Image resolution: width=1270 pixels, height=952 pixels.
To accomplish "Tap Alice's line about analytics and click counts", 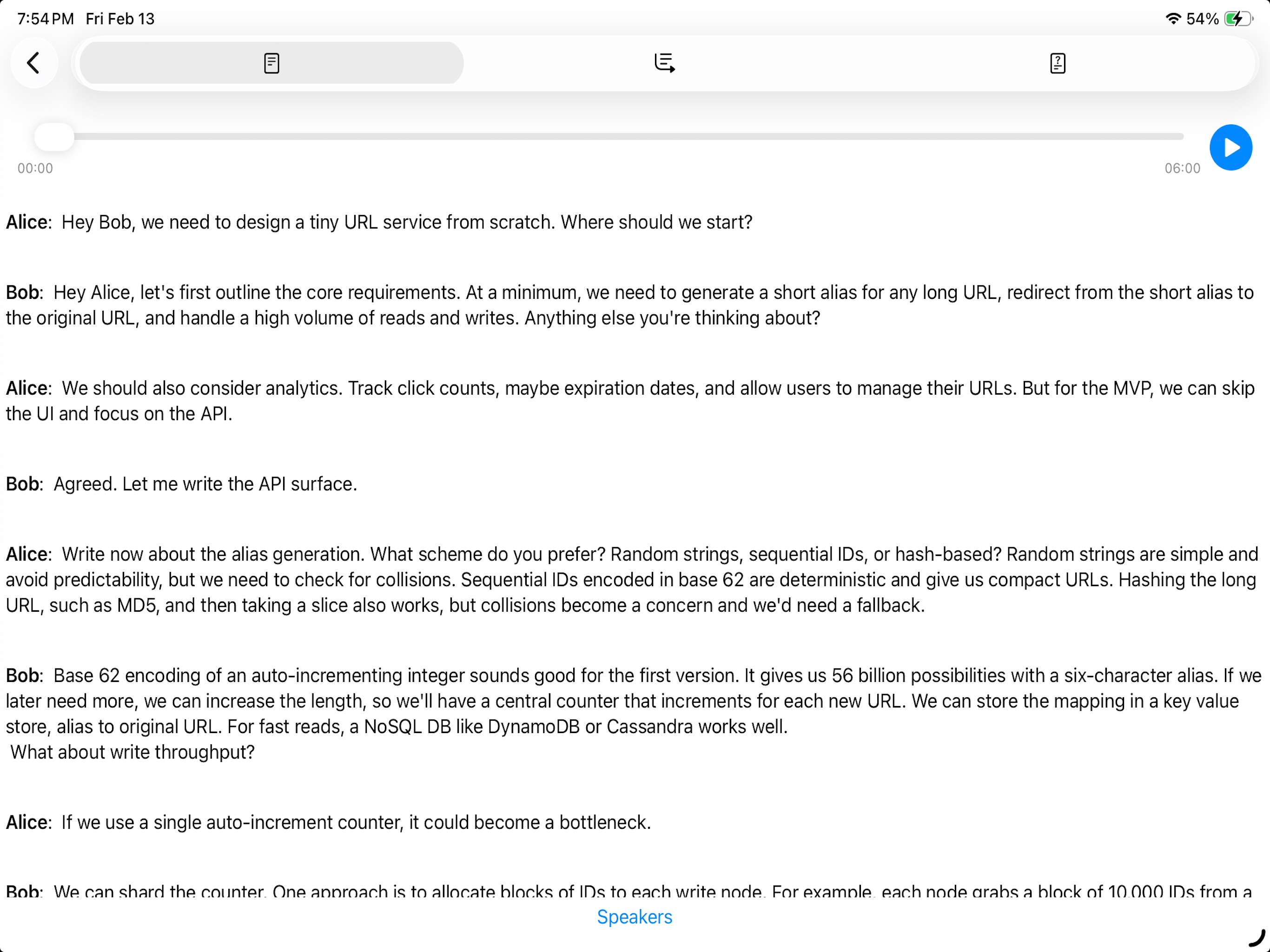I will coord(630,401).
